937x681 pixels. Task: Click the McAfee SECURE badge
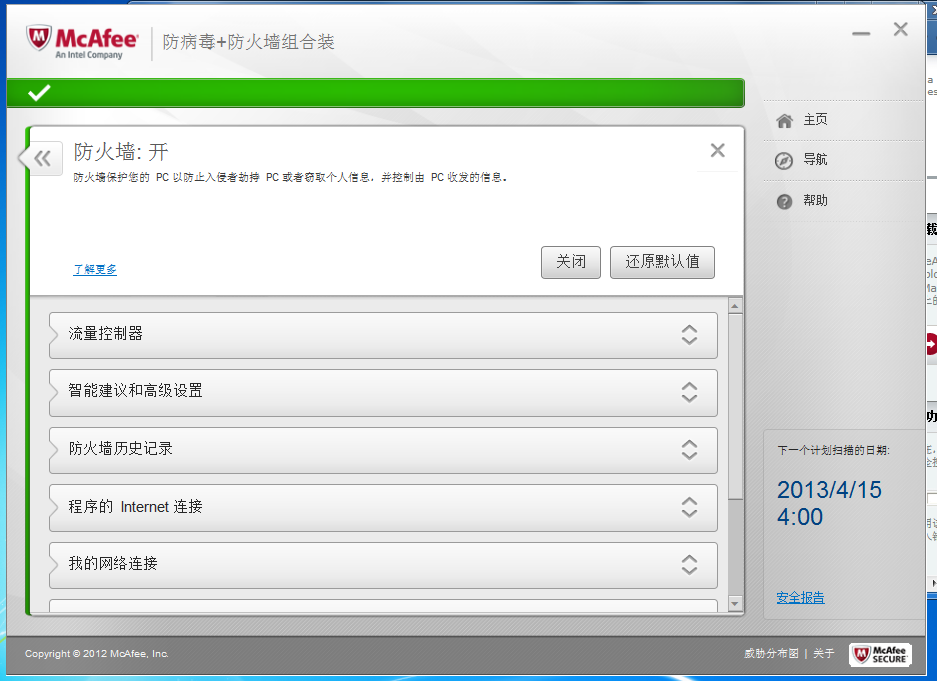point(880,654)
